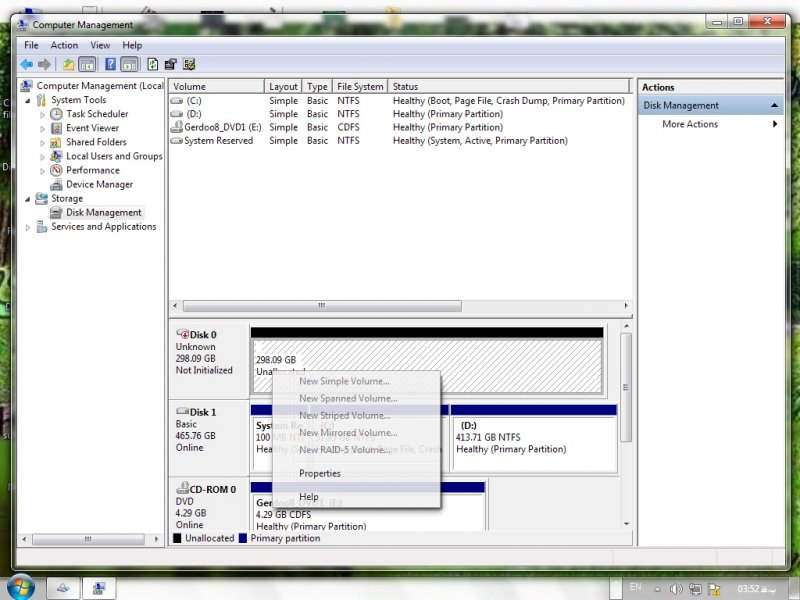800x600 pixels.
Task: Click the Settings view toolbar icon
Action: 189,64
